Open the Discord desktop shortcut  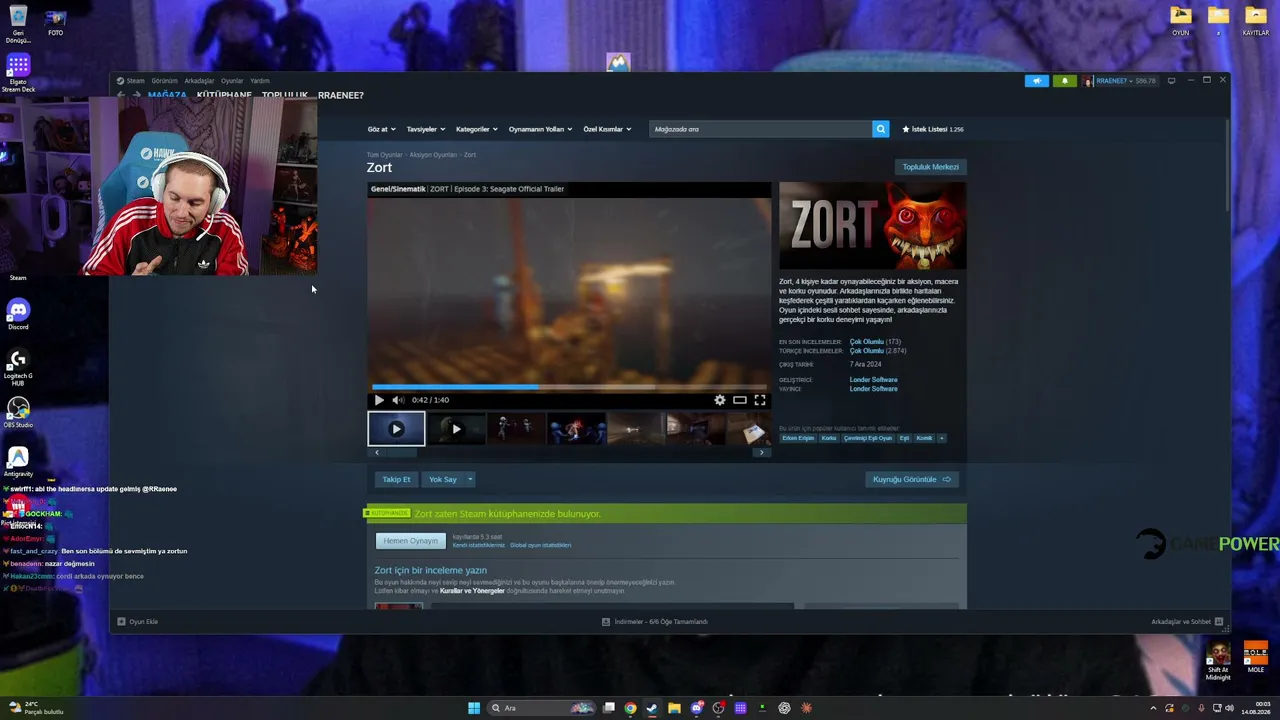click(18, 314)
